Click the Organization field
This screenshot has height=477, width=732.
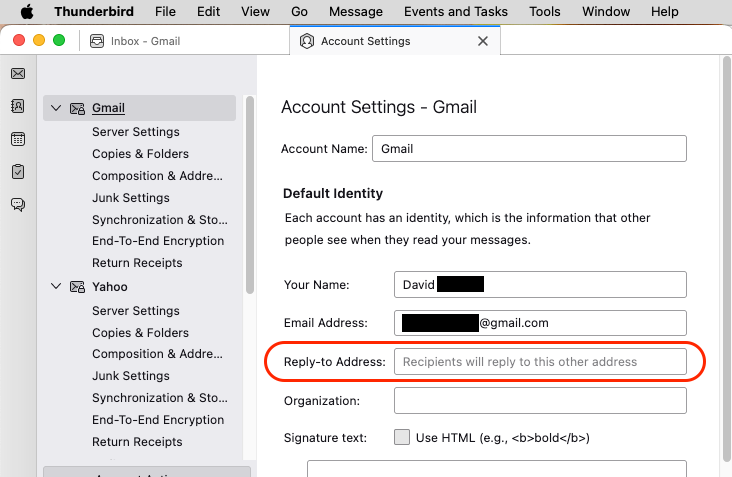[x=540, y=400]
